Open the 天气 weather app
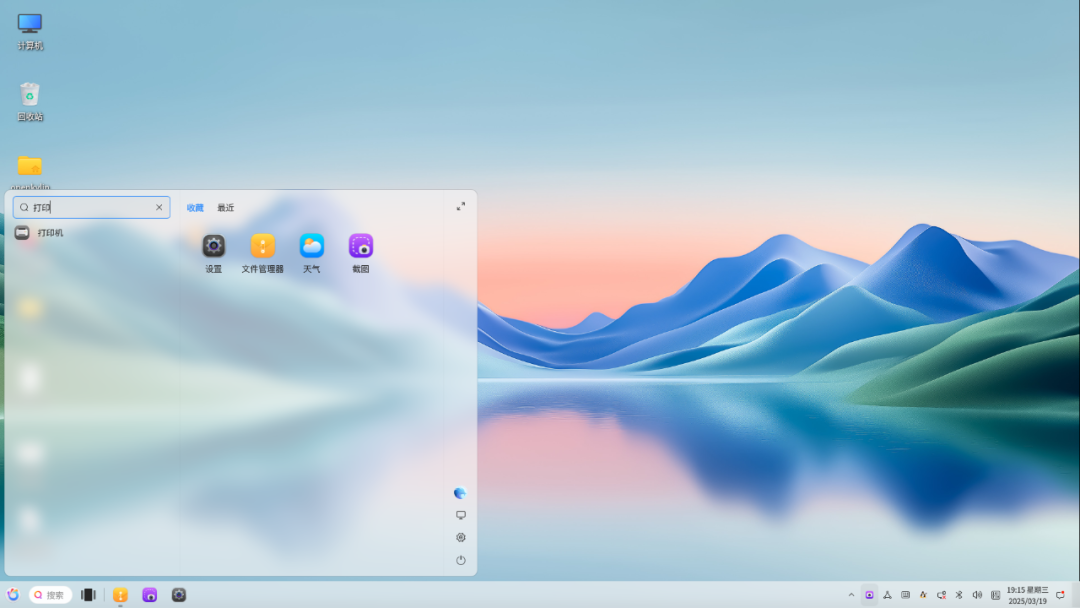 tap(311, 253)
